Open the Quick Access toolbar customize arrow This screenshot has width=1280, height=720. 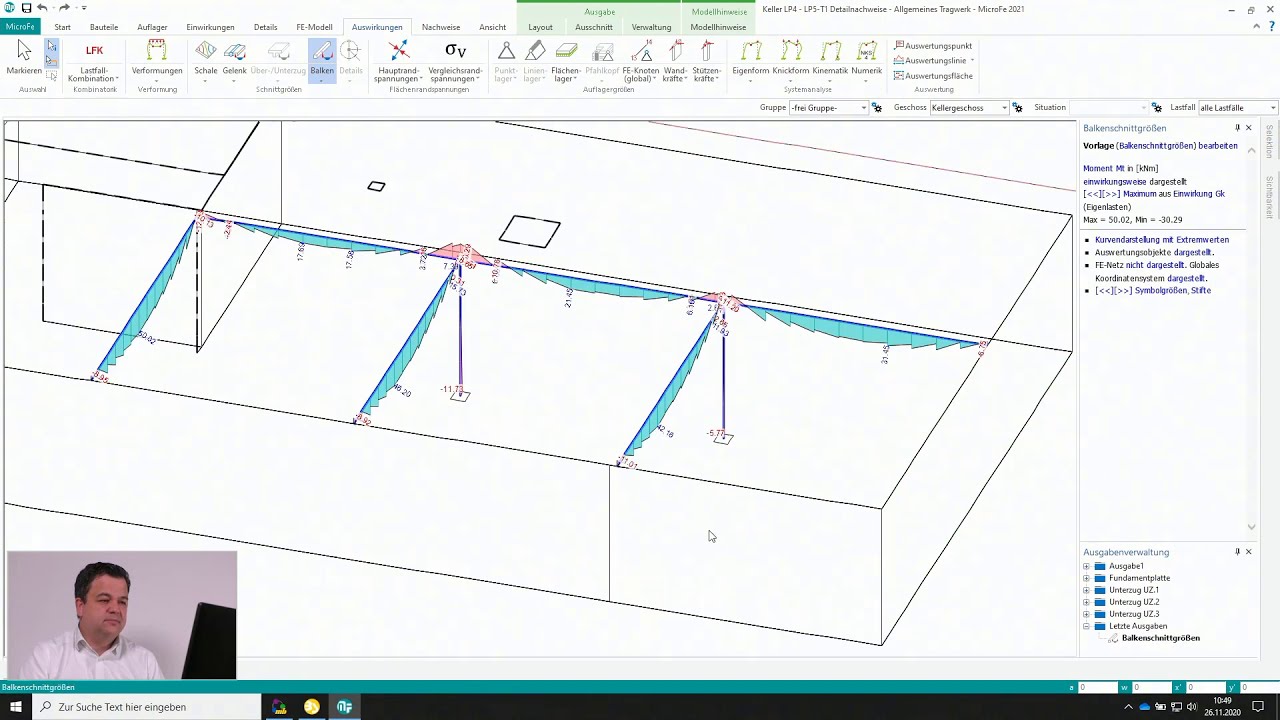pyautogui.click(x=84, y=8)
